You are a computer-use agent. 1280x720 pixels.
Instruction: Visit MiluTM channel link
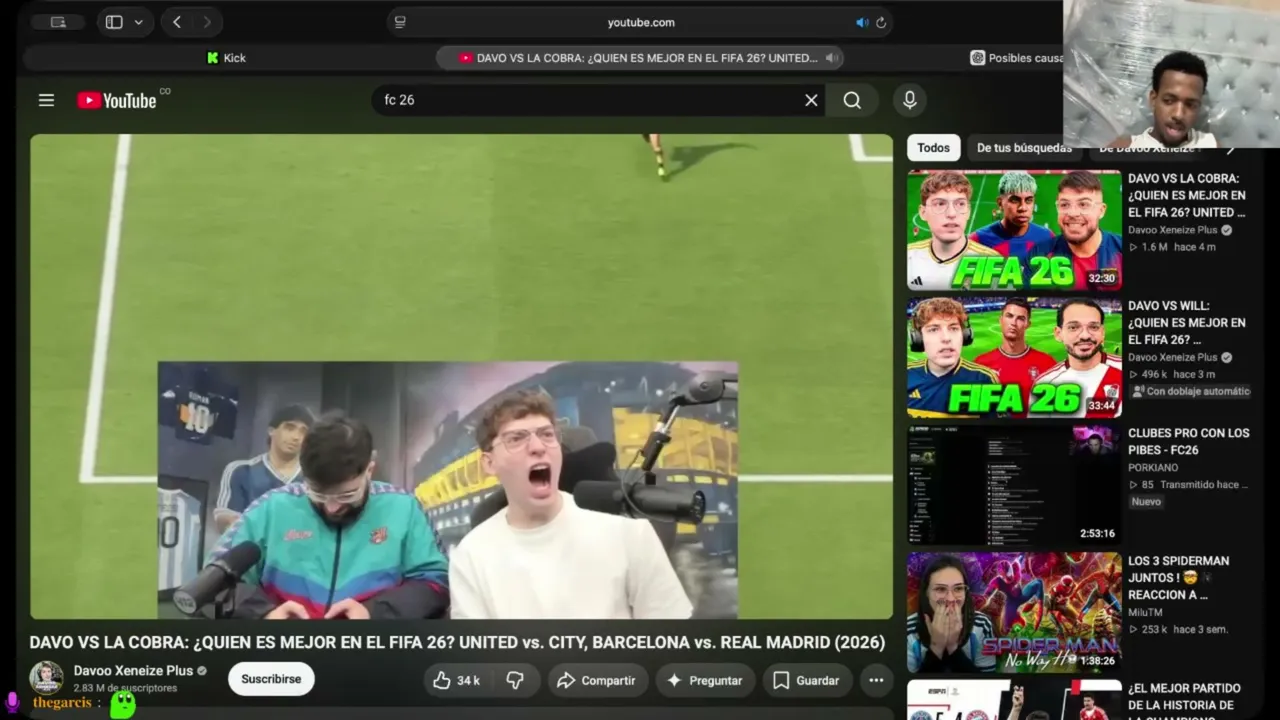click(x=1146, y=612)
